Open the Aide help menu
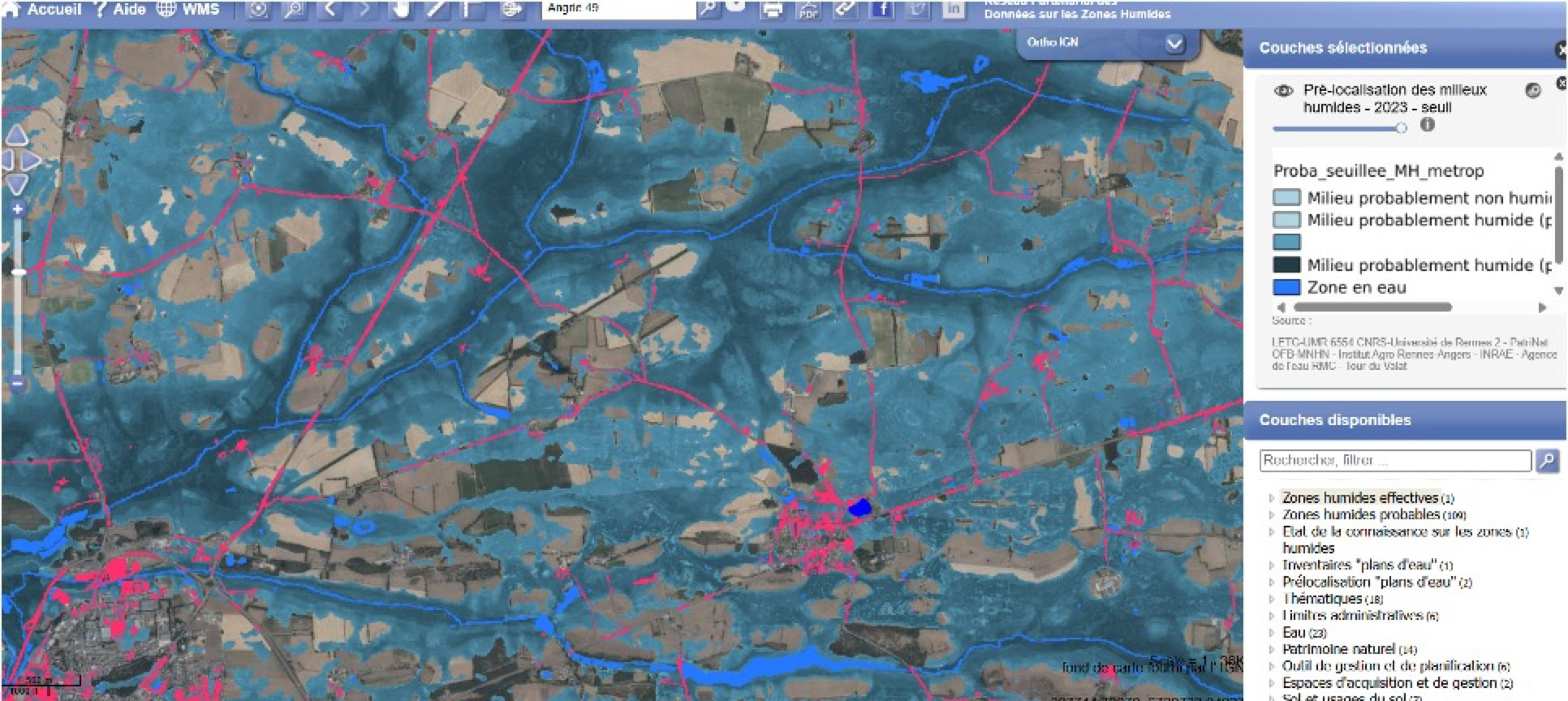1568x701 pixels. 120,10
